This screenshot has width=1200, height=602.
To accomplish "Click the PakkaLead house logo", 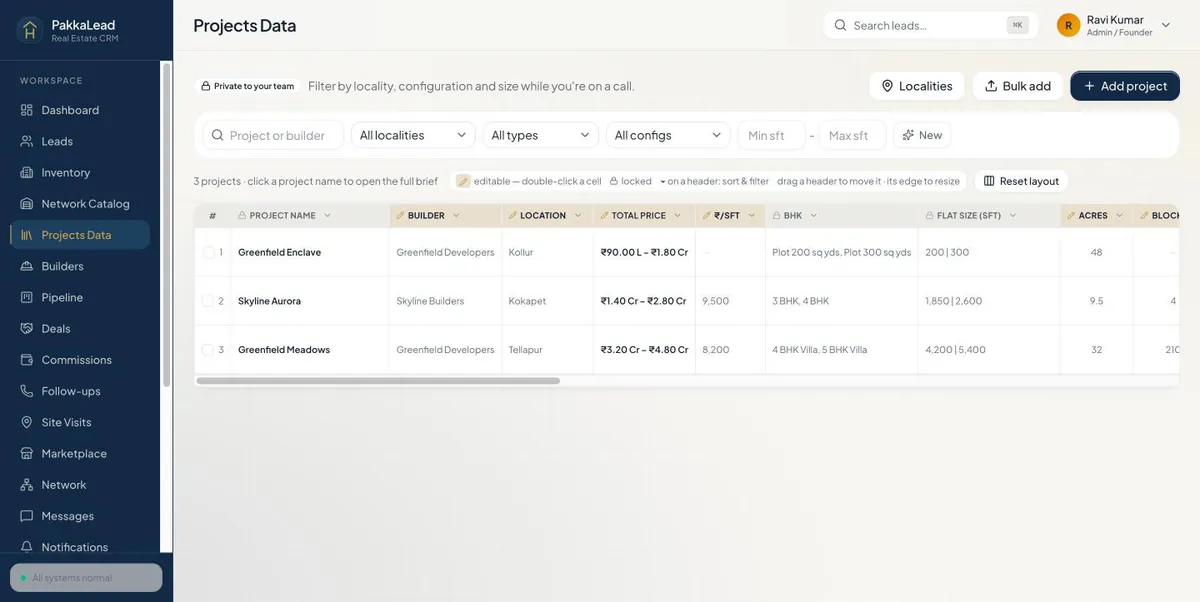I will (30, 30).
